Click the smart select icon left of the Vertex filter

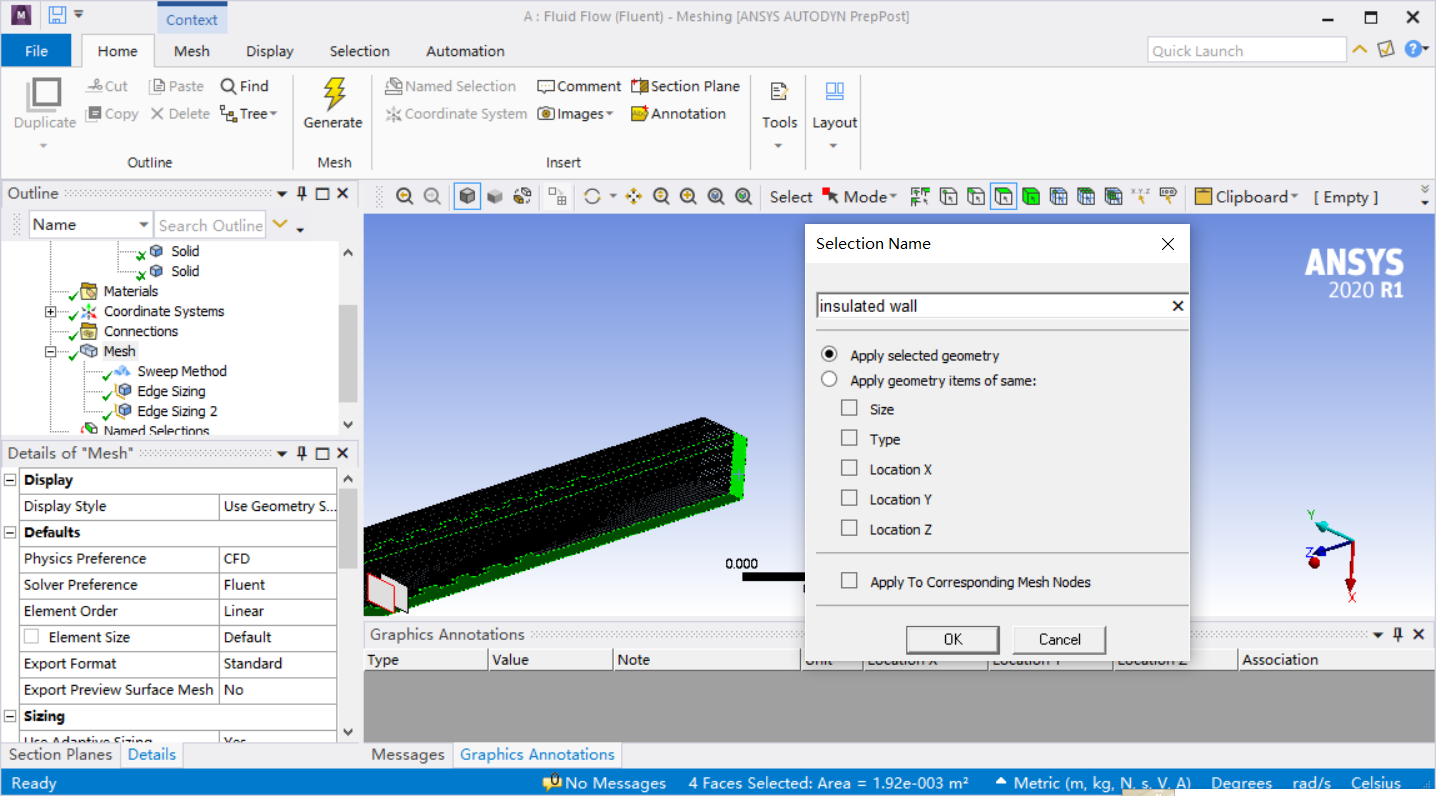coord(920,197)
